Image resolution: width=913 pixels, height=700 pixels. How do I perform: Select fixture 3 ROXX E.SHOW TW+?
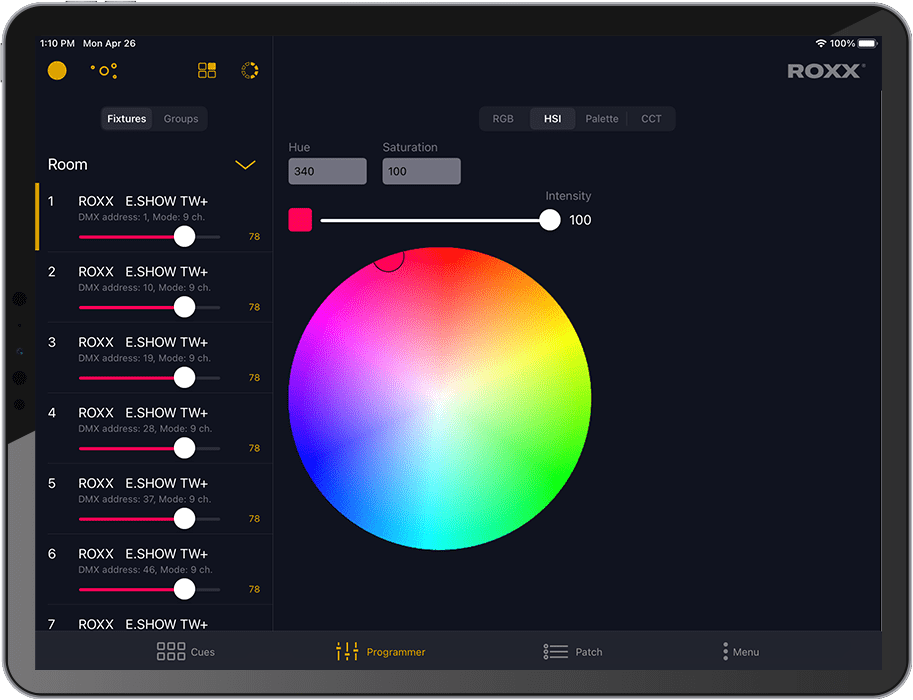[154, 358]
